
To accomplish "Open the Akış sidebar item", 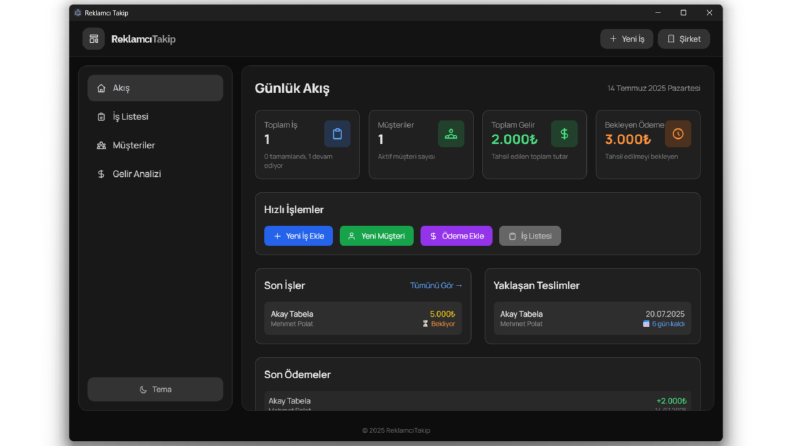I will click(155, 88).
